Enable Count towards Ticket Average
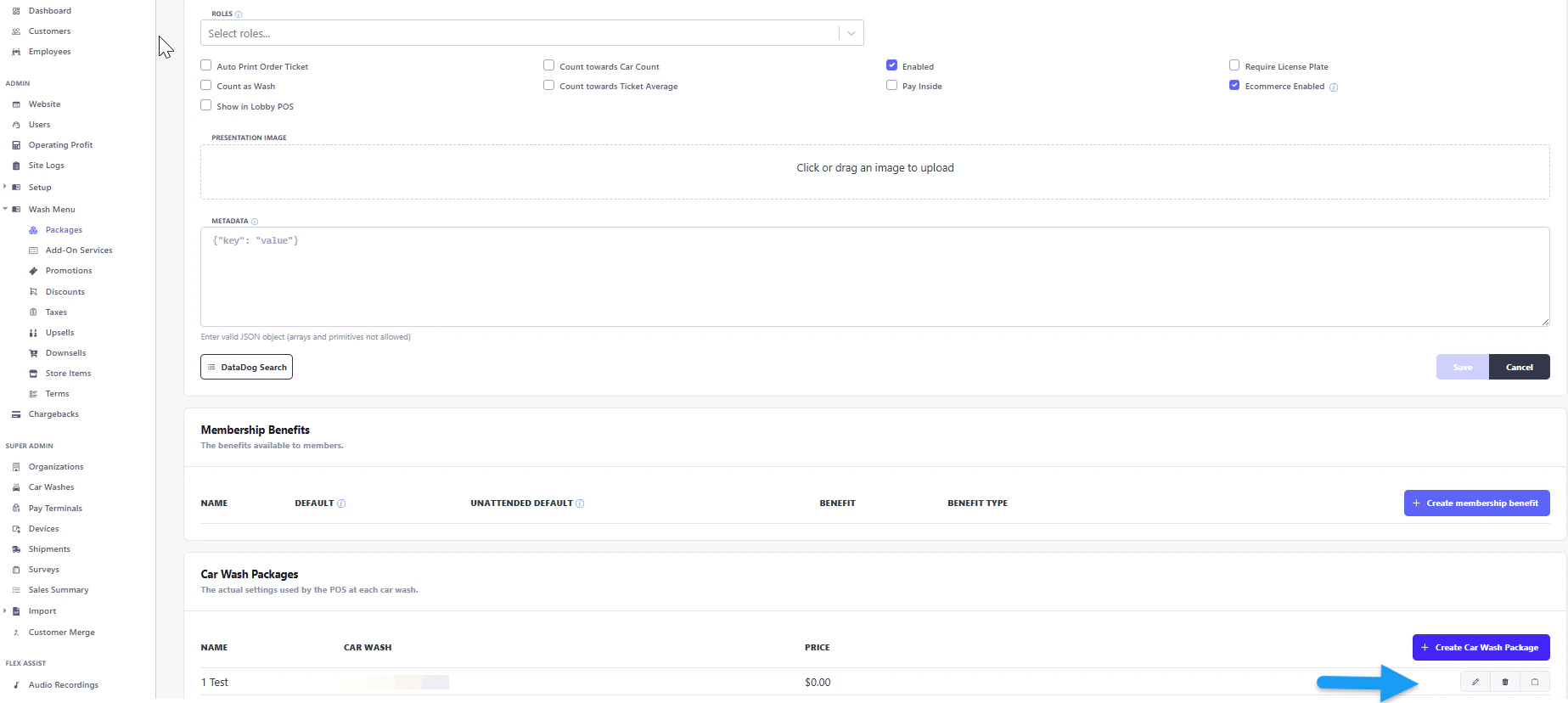Image resolution: width=1568 pixels, height=703 pixels. click(x=548, y=85)
